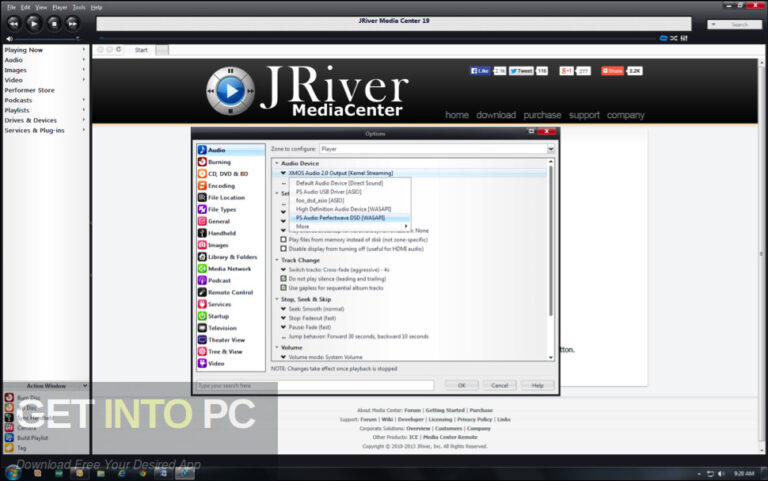This screenshot has height=481, width=768.
Task: Click the Previous track transport button
Action: [x=14, y=23]
